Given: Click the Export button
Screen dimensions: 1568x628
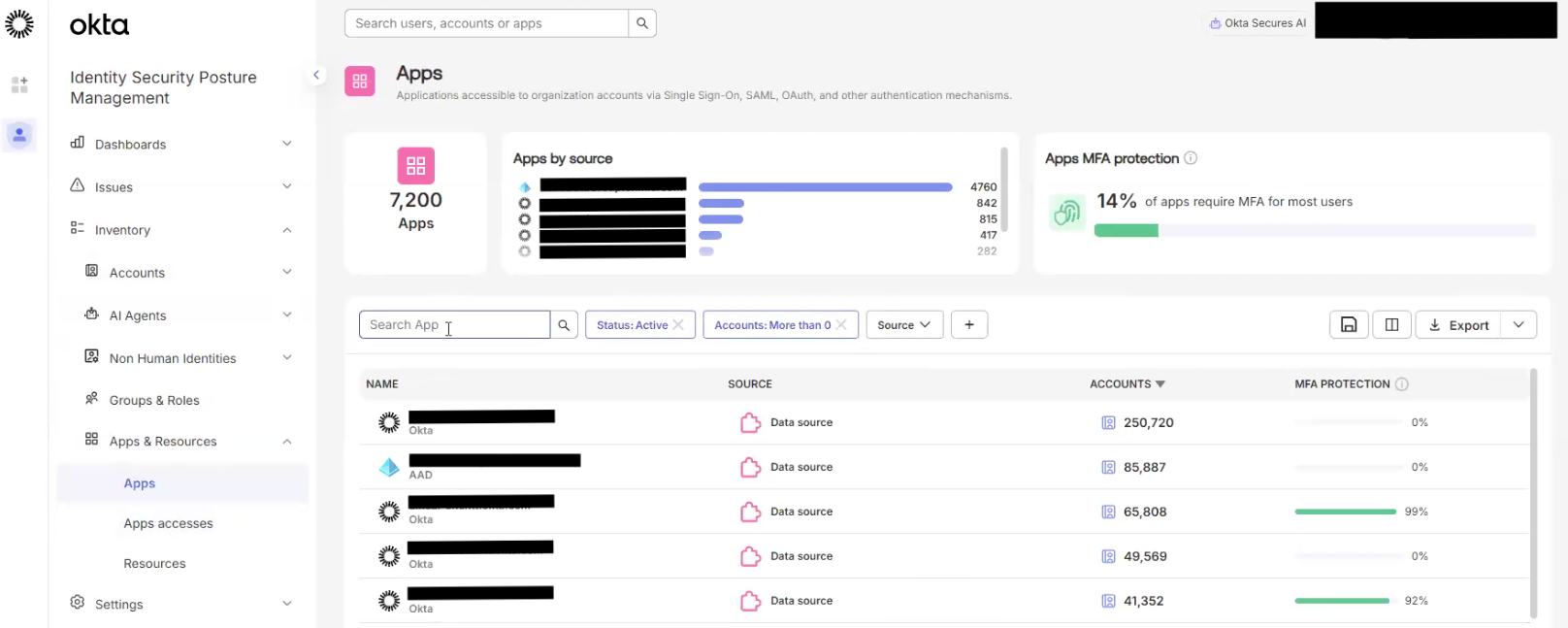Looking at the screenshot, I should click(1458, 325).
